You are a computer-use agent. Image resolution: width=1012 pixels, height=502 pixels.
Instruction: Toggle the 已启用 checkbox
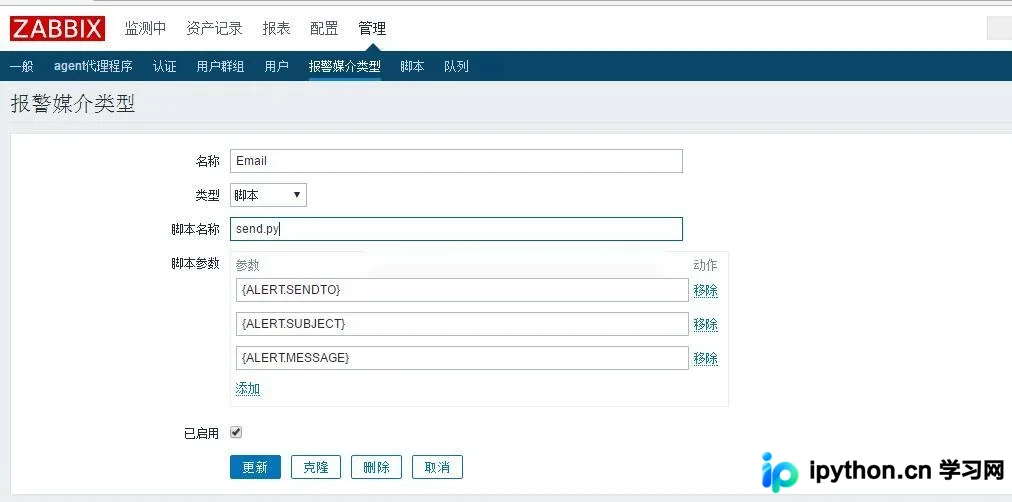tap(236, 432)
